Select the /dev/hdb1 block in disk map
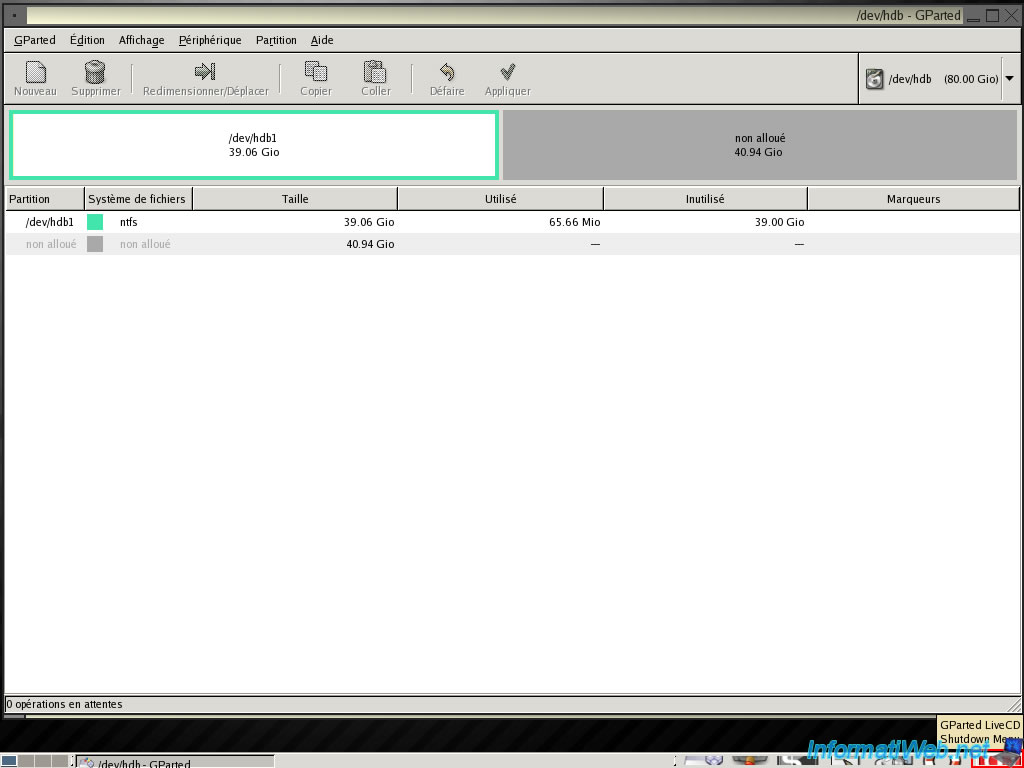This screenshot has width=1024, height=768. click(254, 145)
